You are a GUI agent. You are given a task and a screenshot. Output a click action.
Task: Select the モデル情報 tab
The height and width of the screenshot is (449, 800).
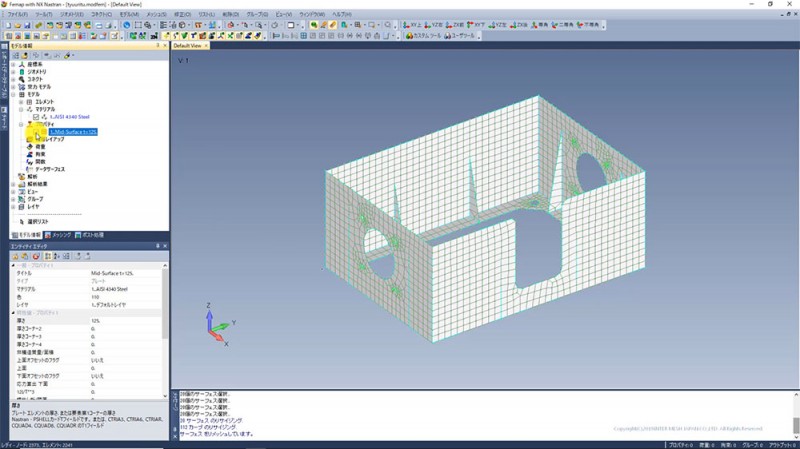(27, 235)
